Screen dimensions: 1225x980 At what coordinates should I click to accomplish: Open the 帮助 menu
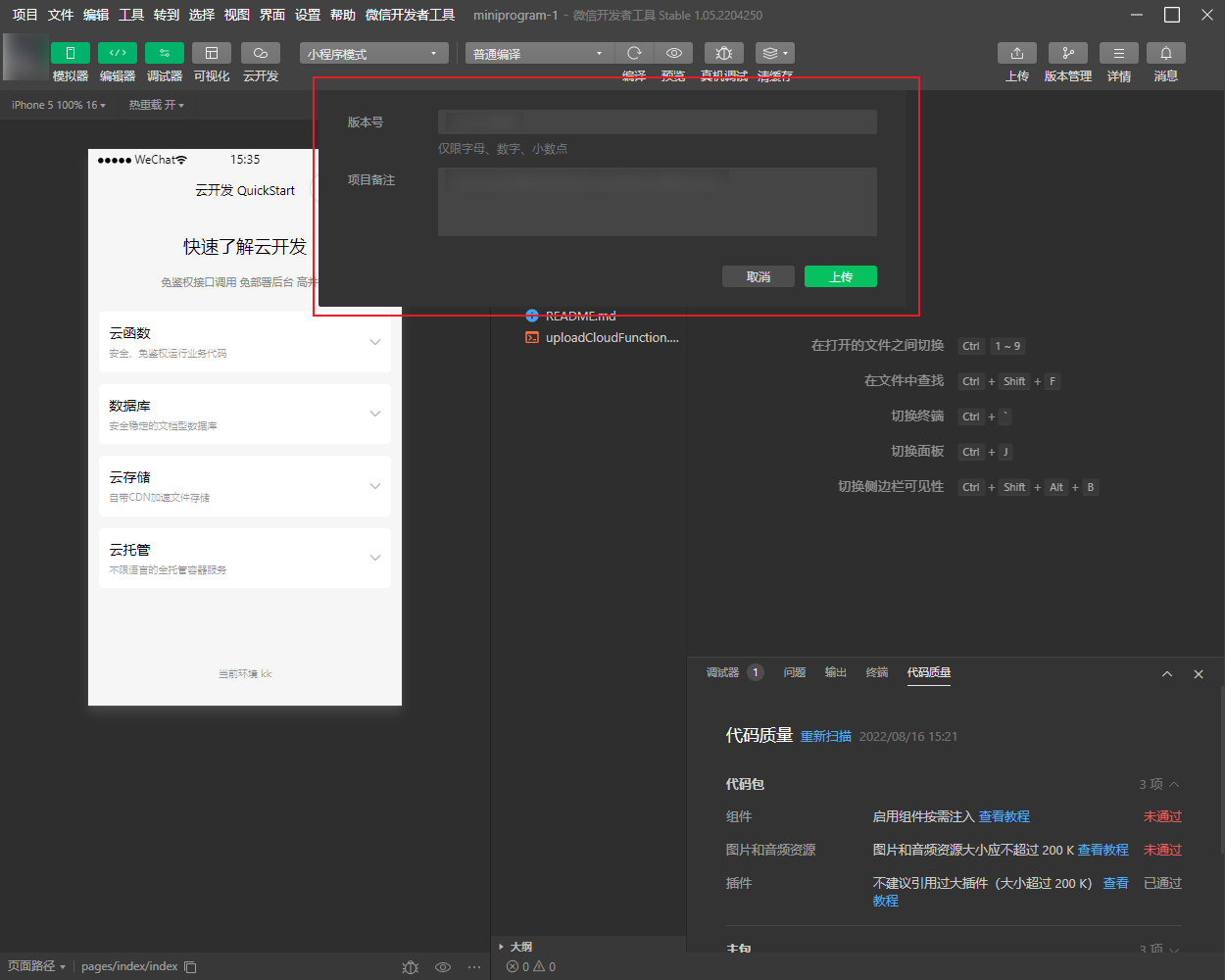click(343, 15)
